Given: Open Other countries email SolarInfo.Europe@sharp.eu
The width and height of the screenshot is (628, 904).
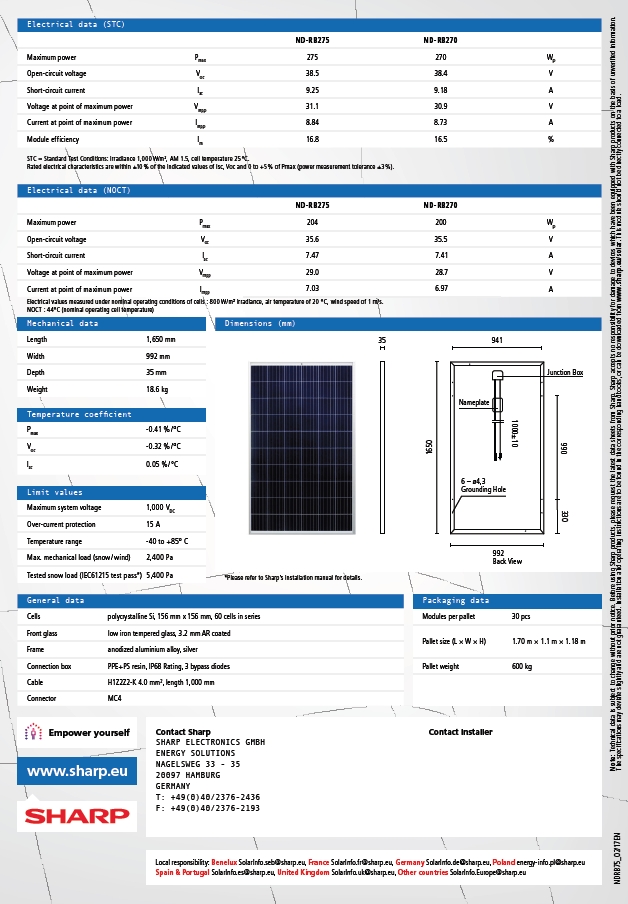Looking at the screenshot, I should click(488, 872).
